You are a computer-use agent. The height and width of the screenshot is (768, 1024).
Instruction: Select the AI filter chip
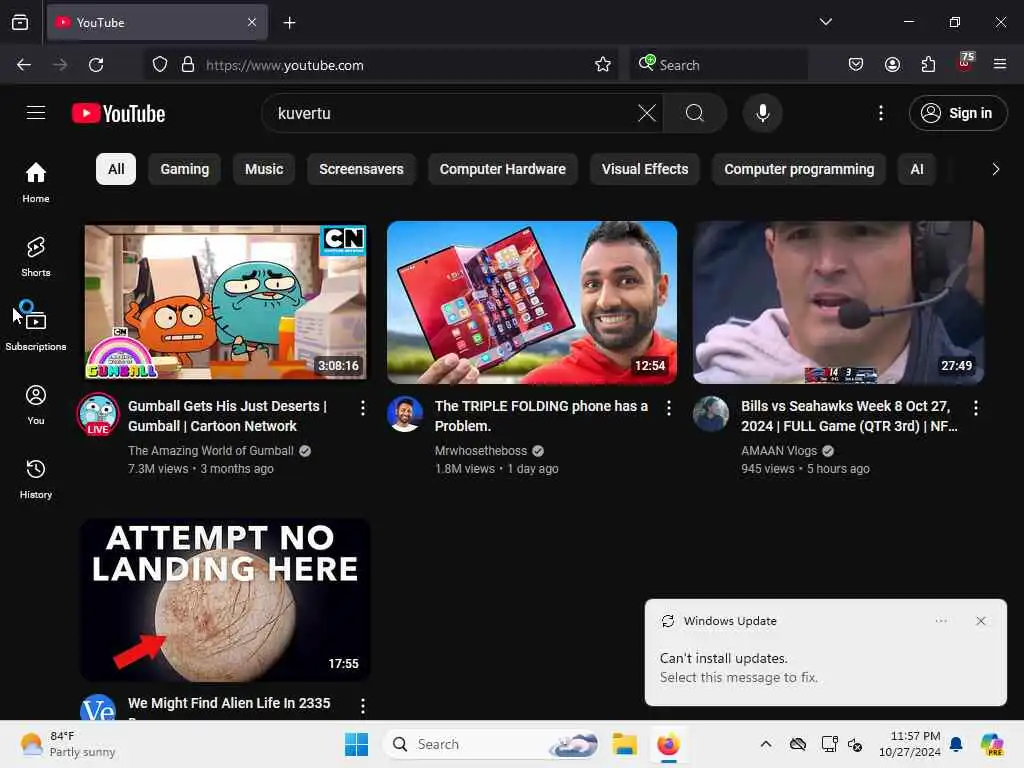[x=917, y=169]
